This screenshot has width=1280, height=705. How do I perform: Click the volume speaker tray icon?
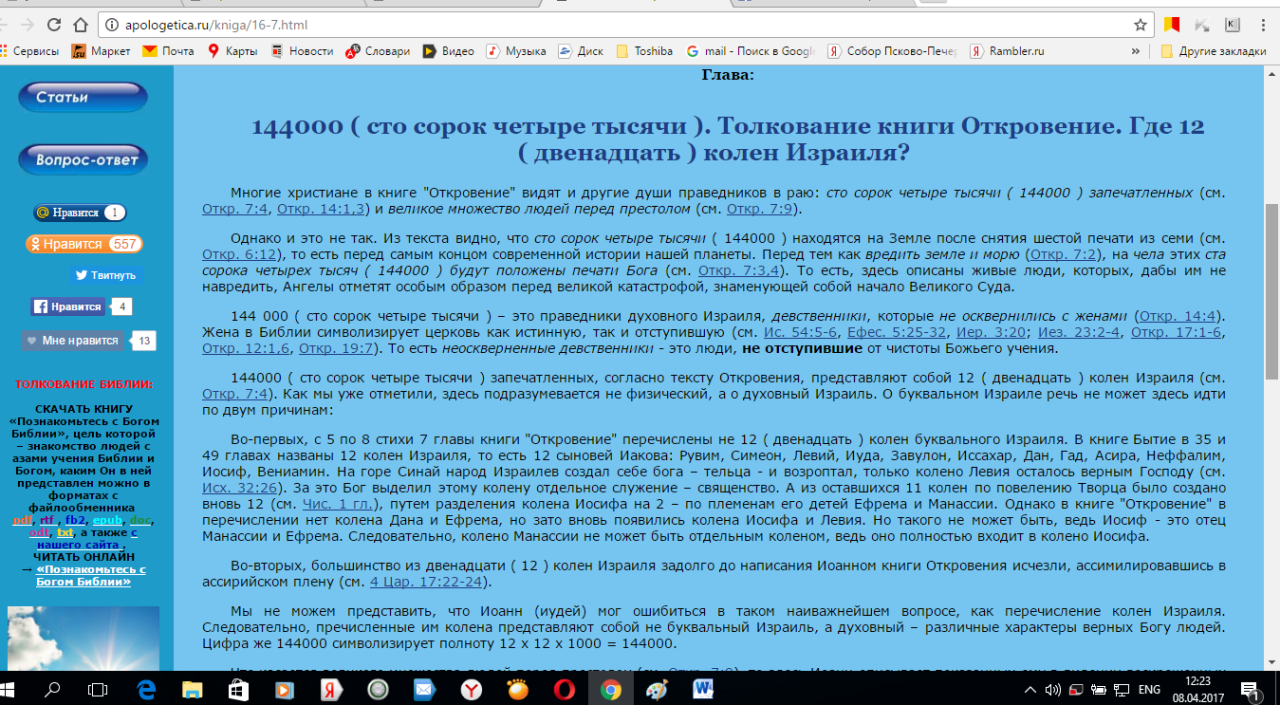[x=1052, y=689]
